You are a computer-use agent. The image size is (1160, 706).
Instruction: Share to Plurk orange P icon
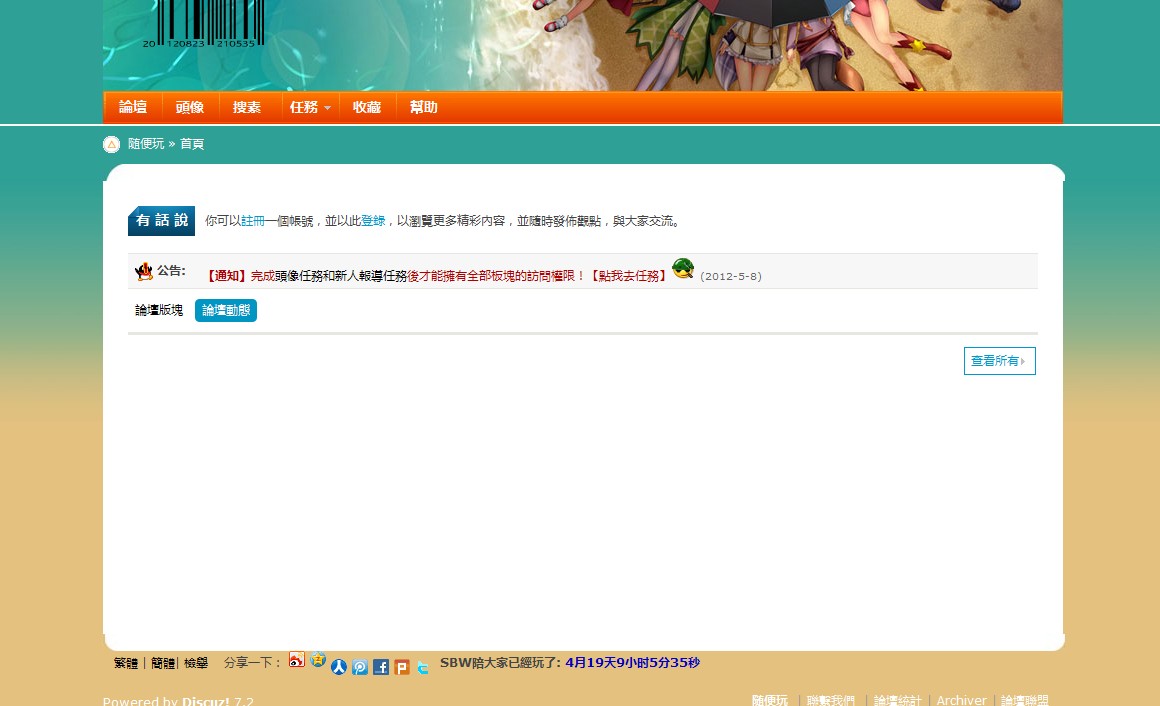coord(402,667)
